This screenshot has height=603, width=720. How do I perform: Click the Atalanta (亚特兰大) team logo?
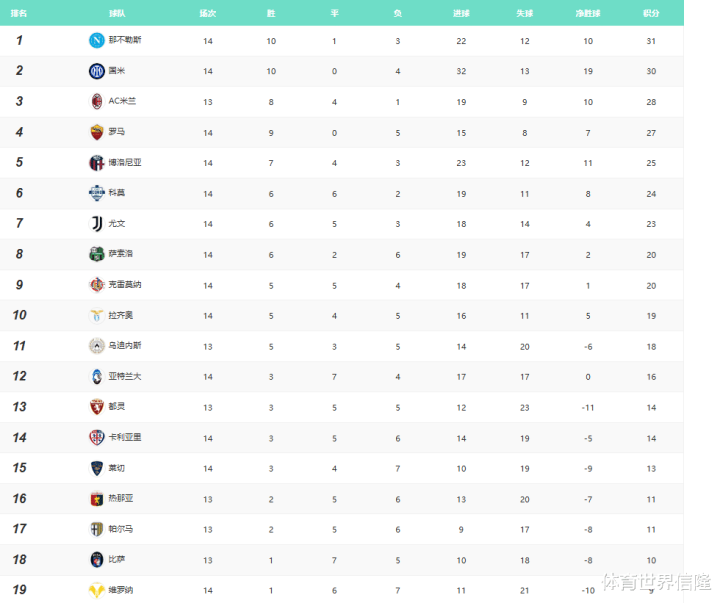pyautogui.click(x=97, y=376)
